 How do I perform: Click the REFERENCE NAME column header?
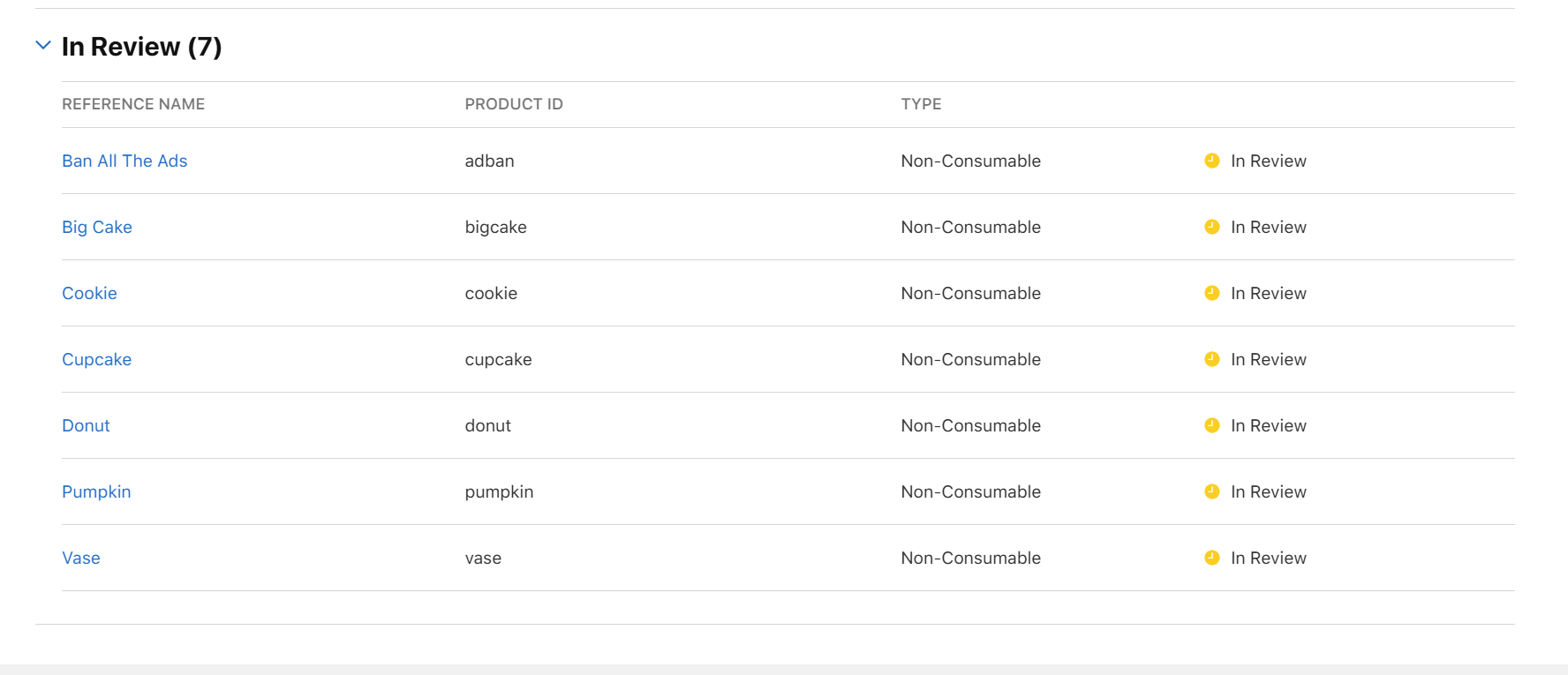[x=133, y=104]
